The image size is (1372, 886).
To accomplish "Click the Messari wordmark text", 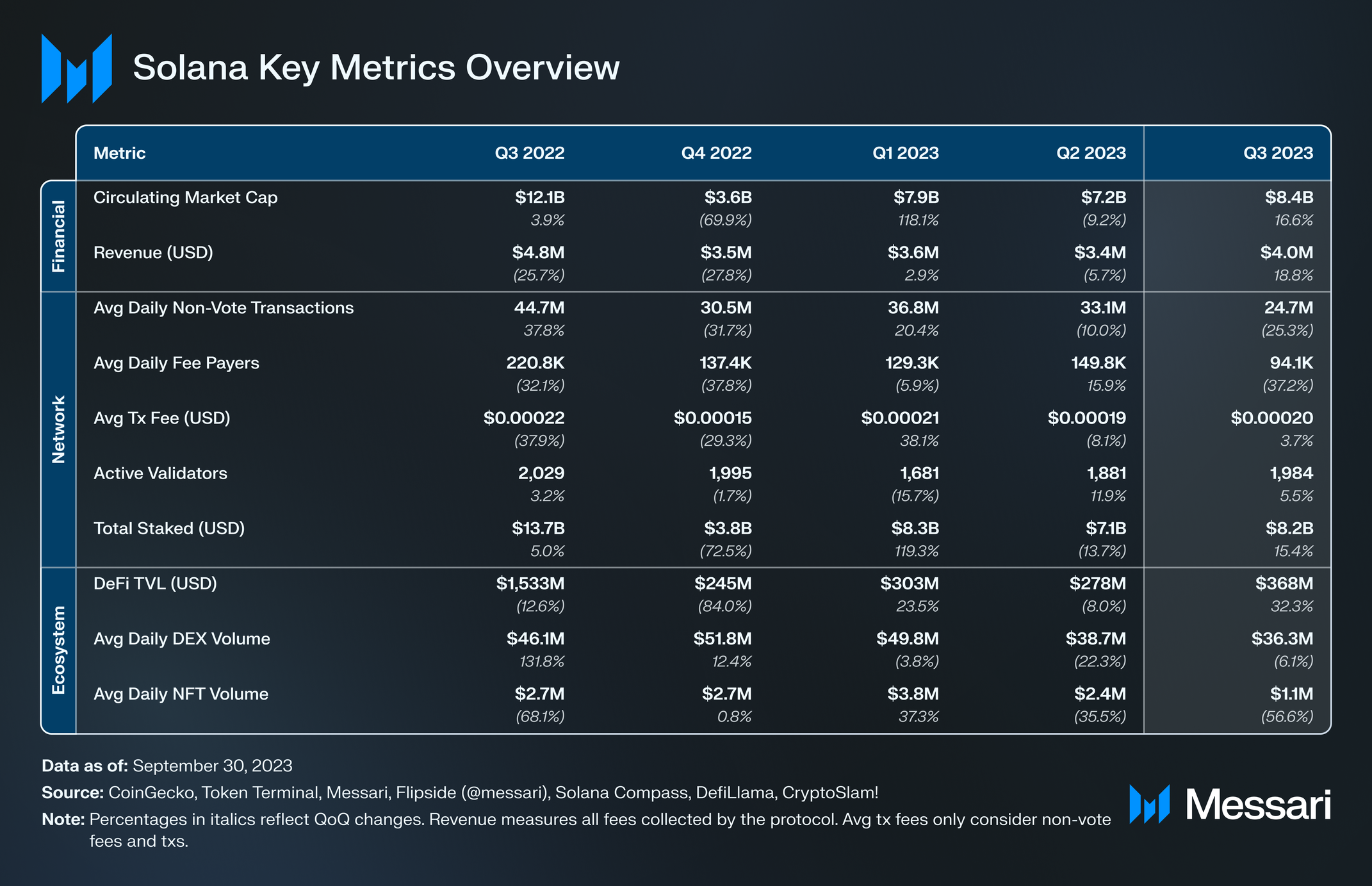I will (x=1258, y=805).
